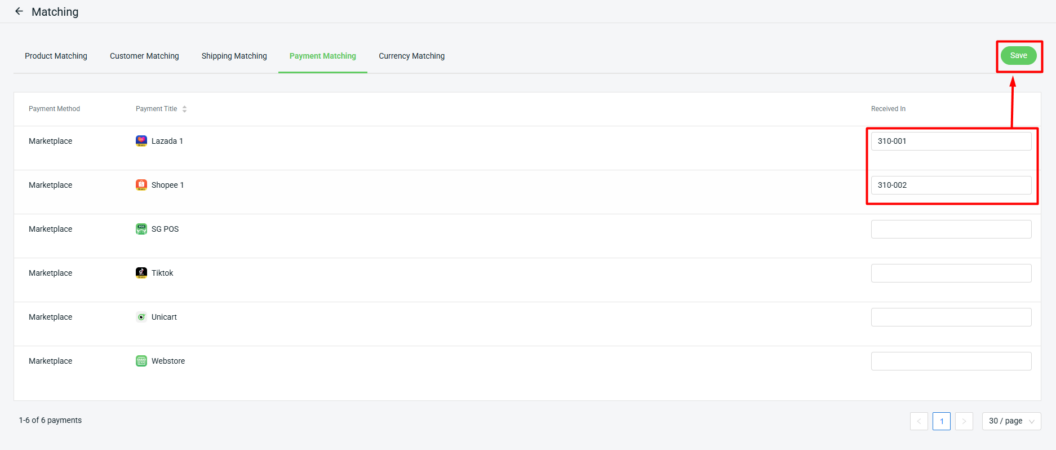Viewport: 1056px width, 450px height.
Task: Open the Customer Matching tab
Action: click(x=144, y=56)
